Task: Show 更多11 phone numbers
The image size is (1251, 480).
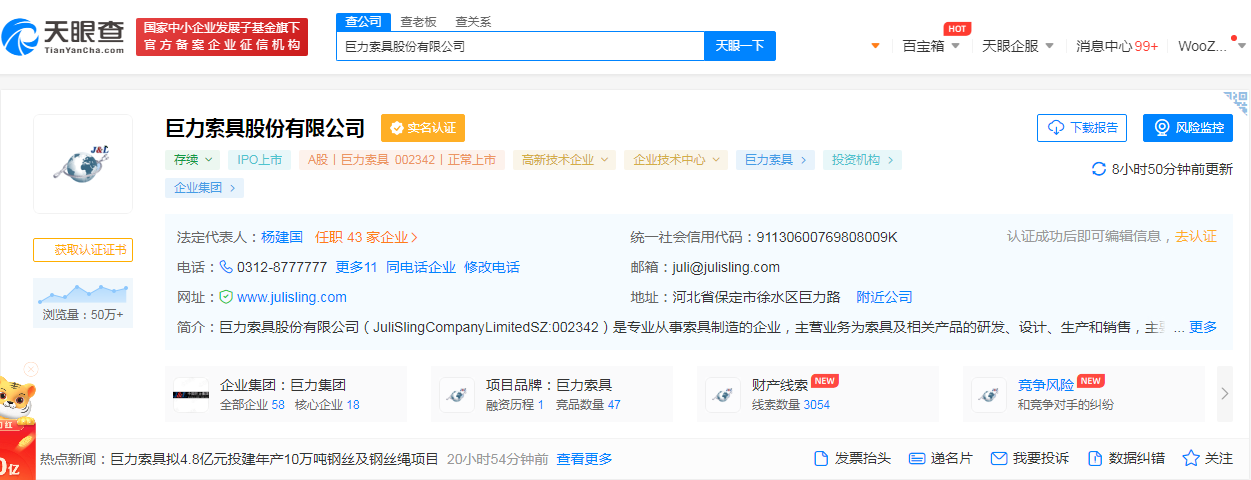Action: point(356,267)
